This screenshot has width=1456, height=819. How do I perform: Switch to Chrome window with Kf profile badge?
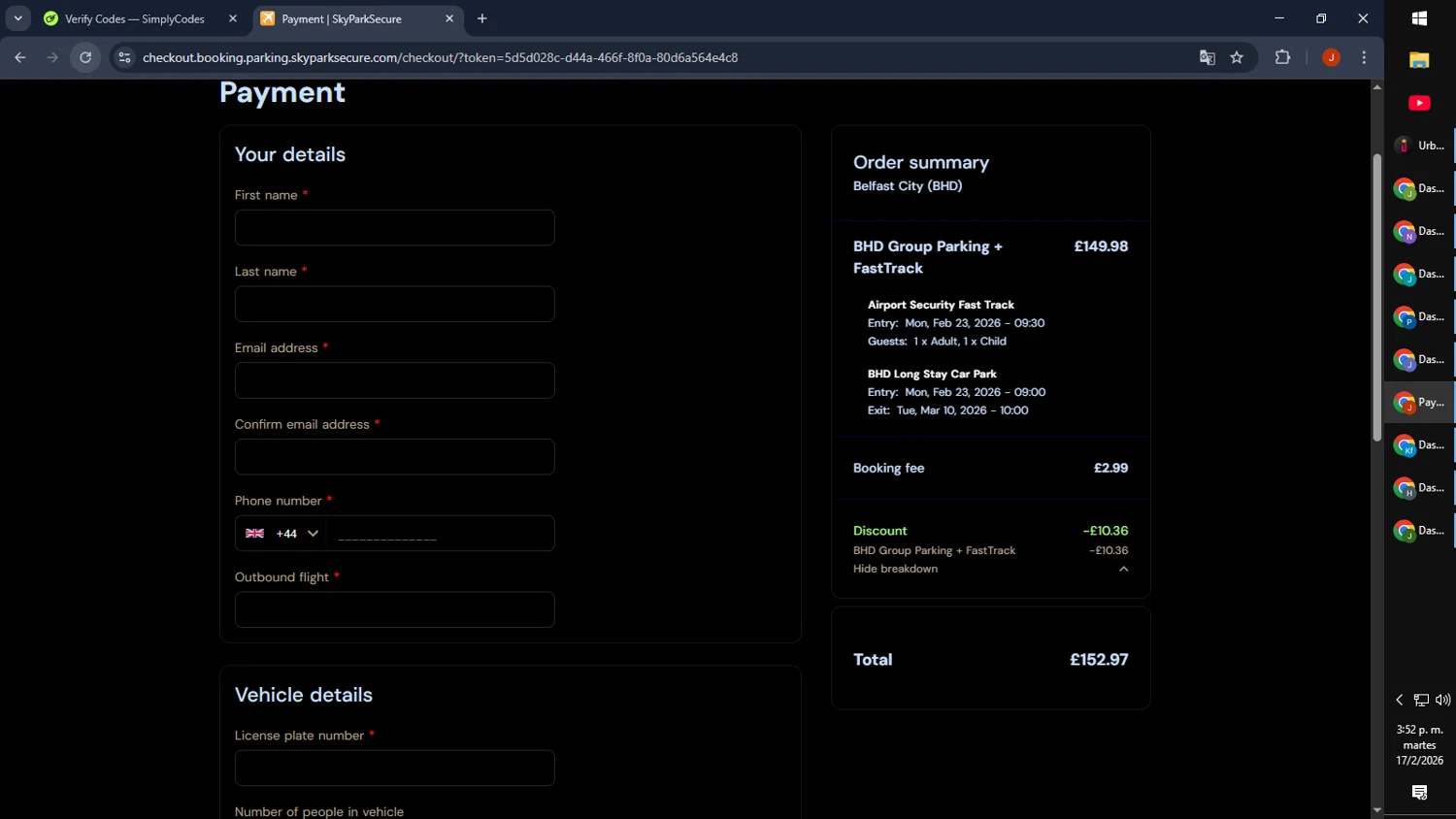click(1419, 444)
